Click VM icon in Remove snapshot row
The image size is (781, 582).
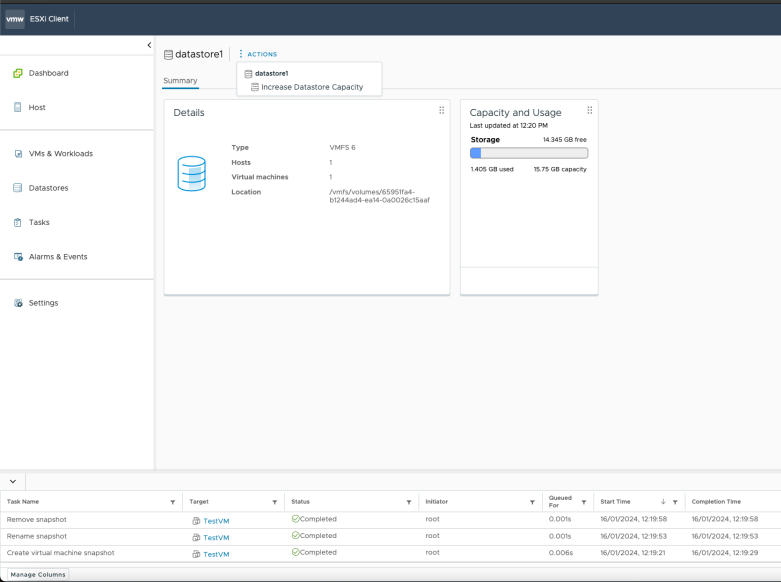pos(196,521)
